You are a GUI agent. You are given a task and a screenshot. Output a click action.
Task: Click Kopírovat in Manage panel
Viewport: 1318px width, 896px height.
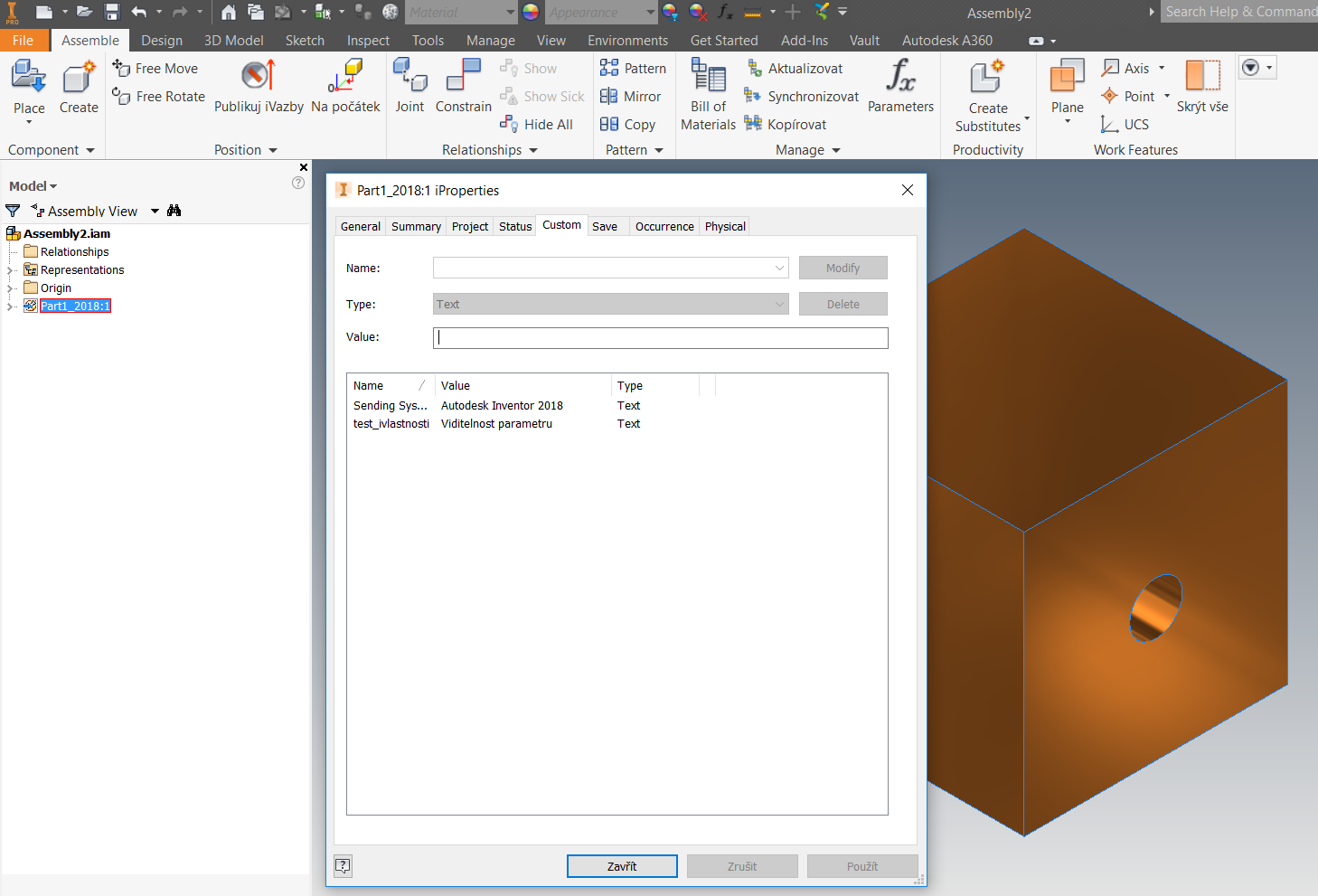pyautogui.click(x=785, y=124)
